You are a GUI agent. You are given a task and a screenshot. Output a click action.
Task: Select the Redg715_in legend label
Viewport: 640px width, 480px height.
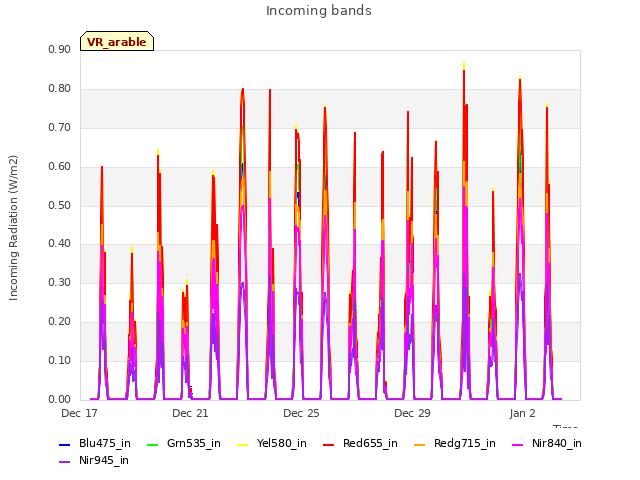[465, 444]
